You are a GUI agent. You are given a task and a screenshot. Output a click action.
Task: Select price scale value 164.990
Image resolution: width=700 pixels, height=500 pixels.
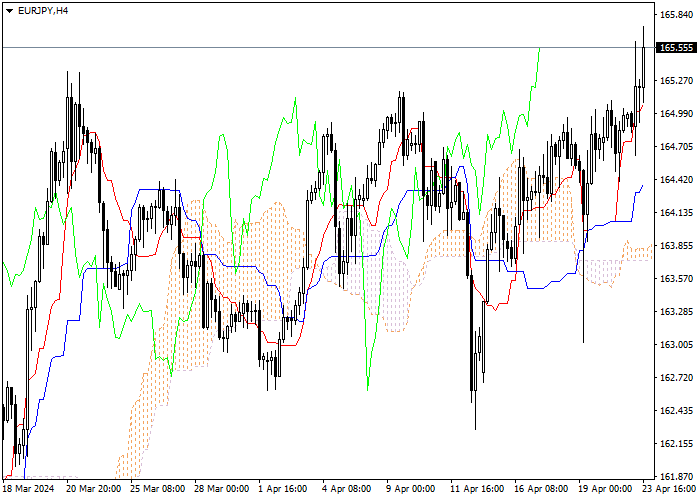coord(676,114)
